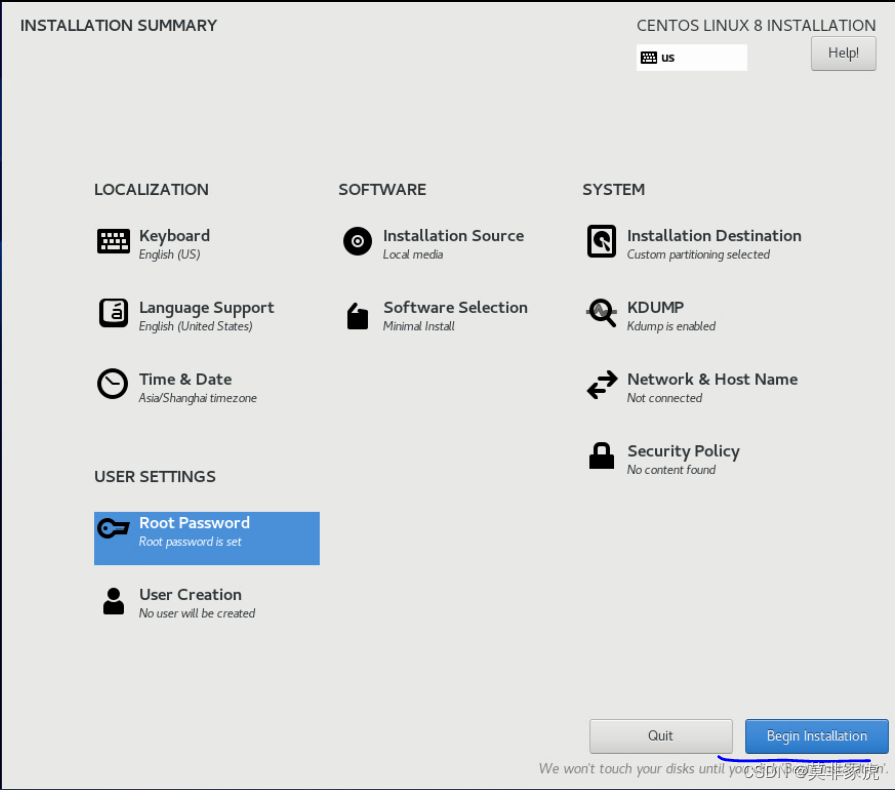
Task: Open User Creation label
Action: tap(191, 595)
